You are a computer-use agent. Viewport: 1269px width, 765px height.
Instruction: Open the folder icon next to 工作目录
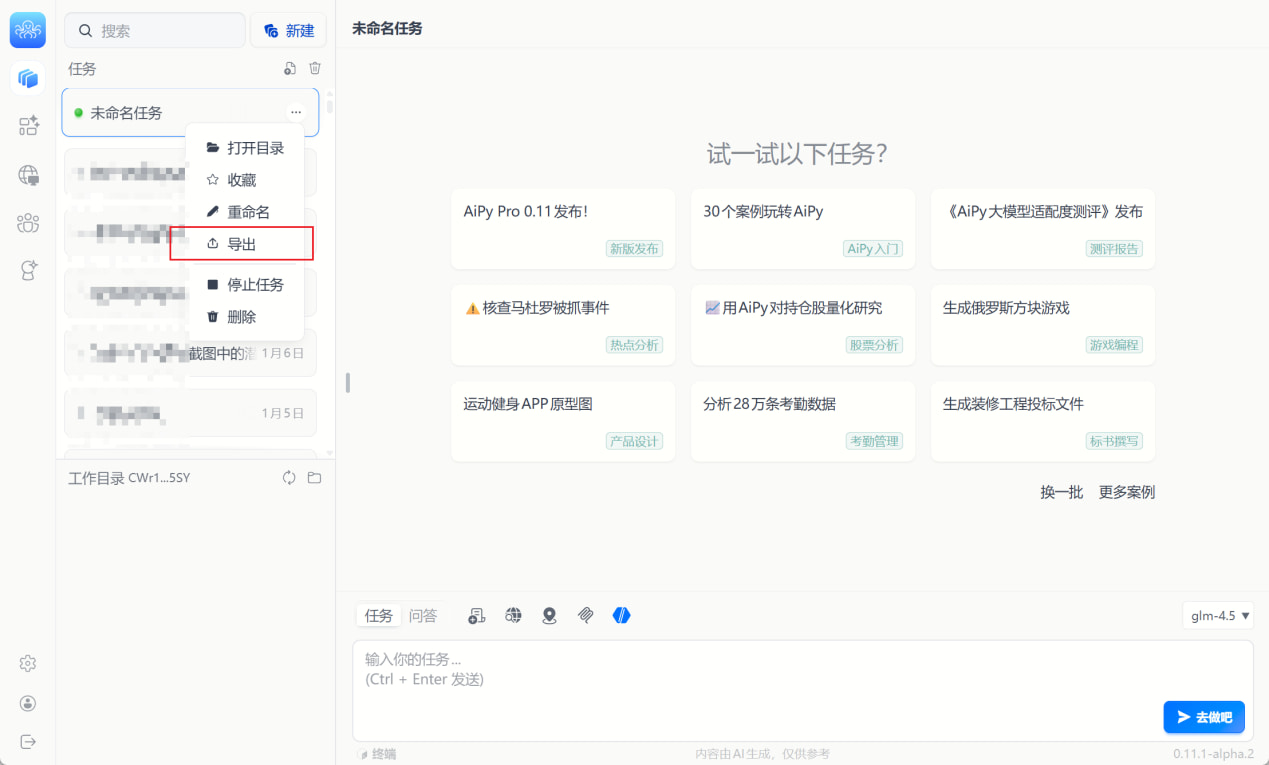point(314,478)
